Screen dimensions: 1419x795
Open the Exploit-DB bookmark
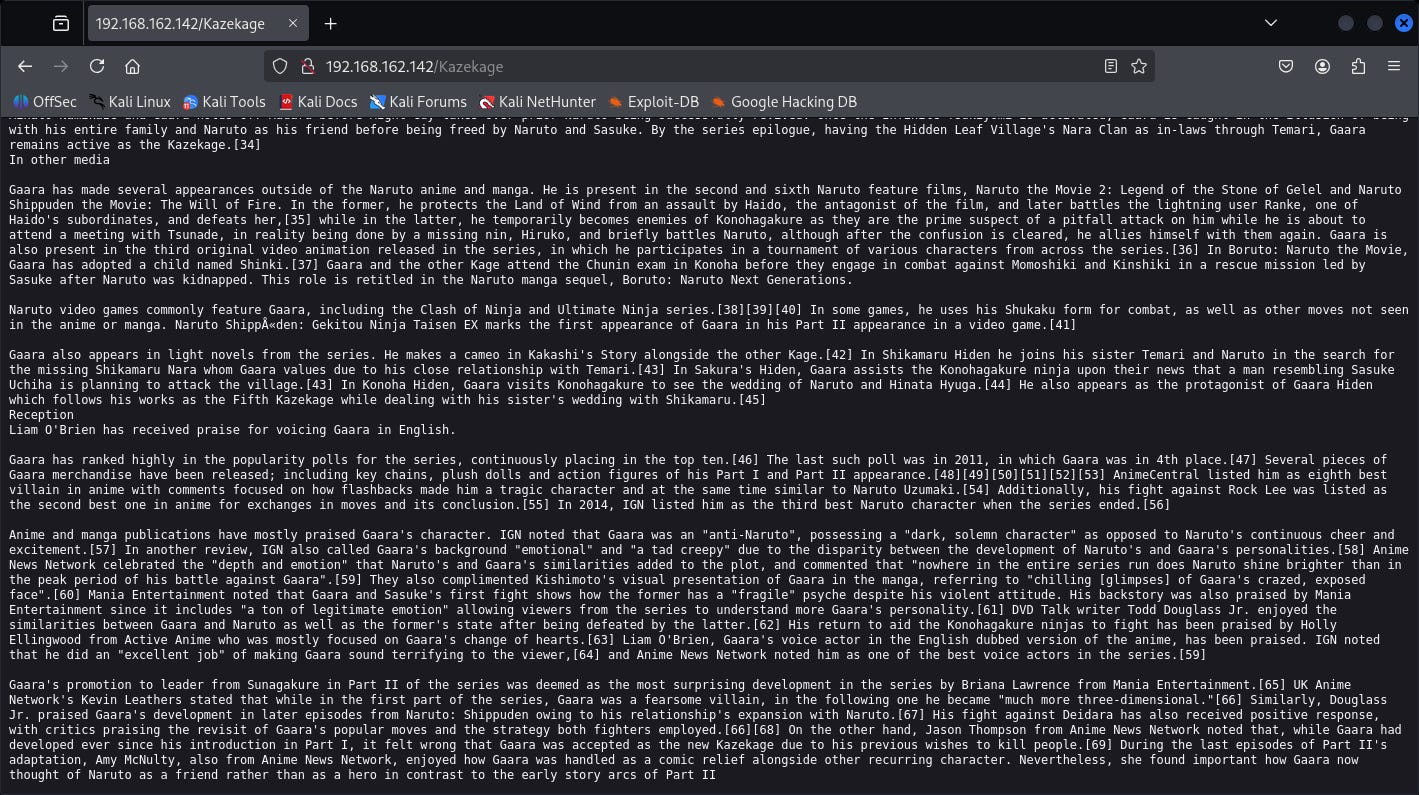tap(654, 101)
